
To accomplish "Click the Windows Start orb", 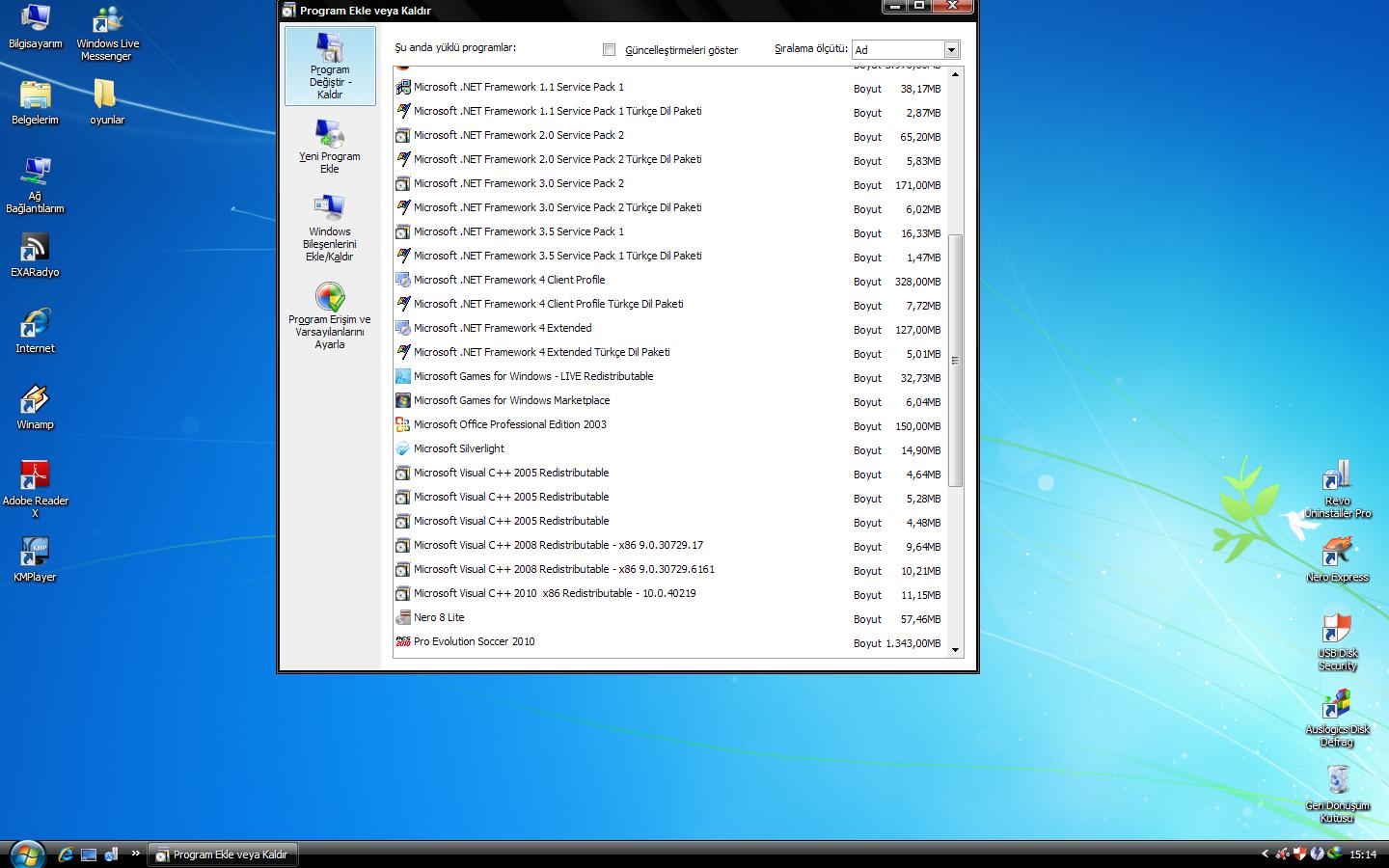I will tap(26, 854).
